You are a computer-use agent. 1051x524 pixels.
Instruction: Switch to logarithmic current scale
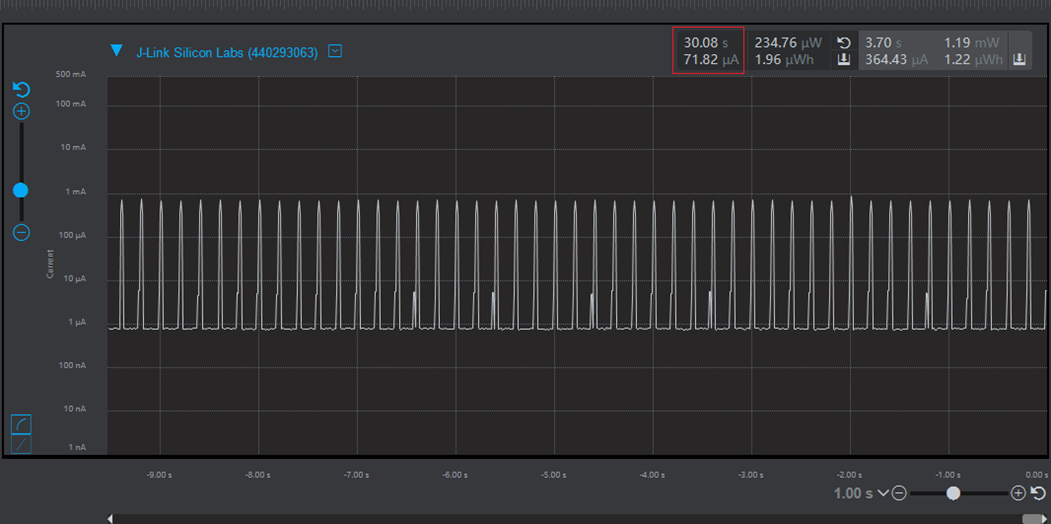click(x=21, y=424)
